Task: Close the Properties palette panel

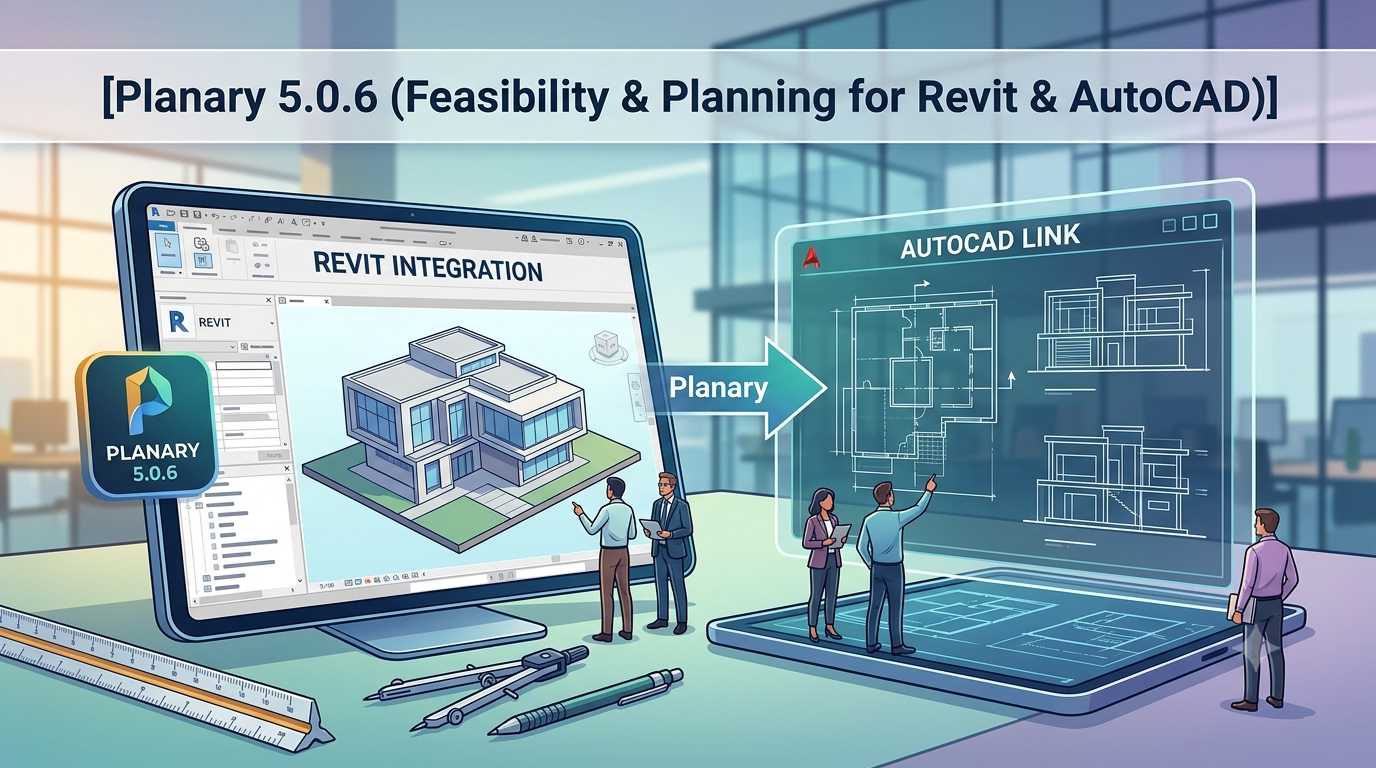Action: click(268, 300)
